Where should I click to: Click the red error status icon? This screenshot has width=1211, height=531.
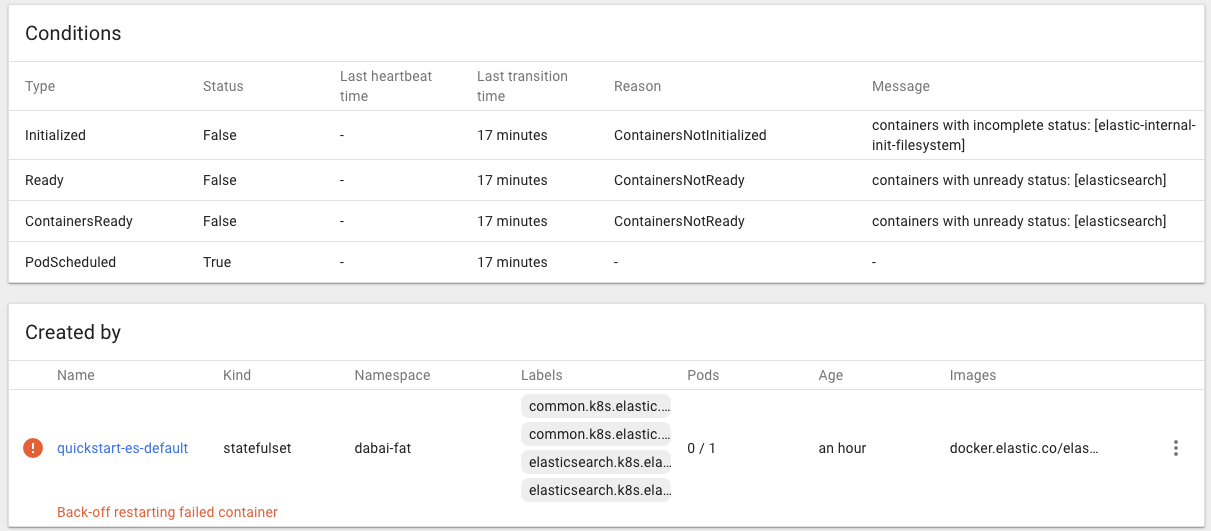click(33, 448)
